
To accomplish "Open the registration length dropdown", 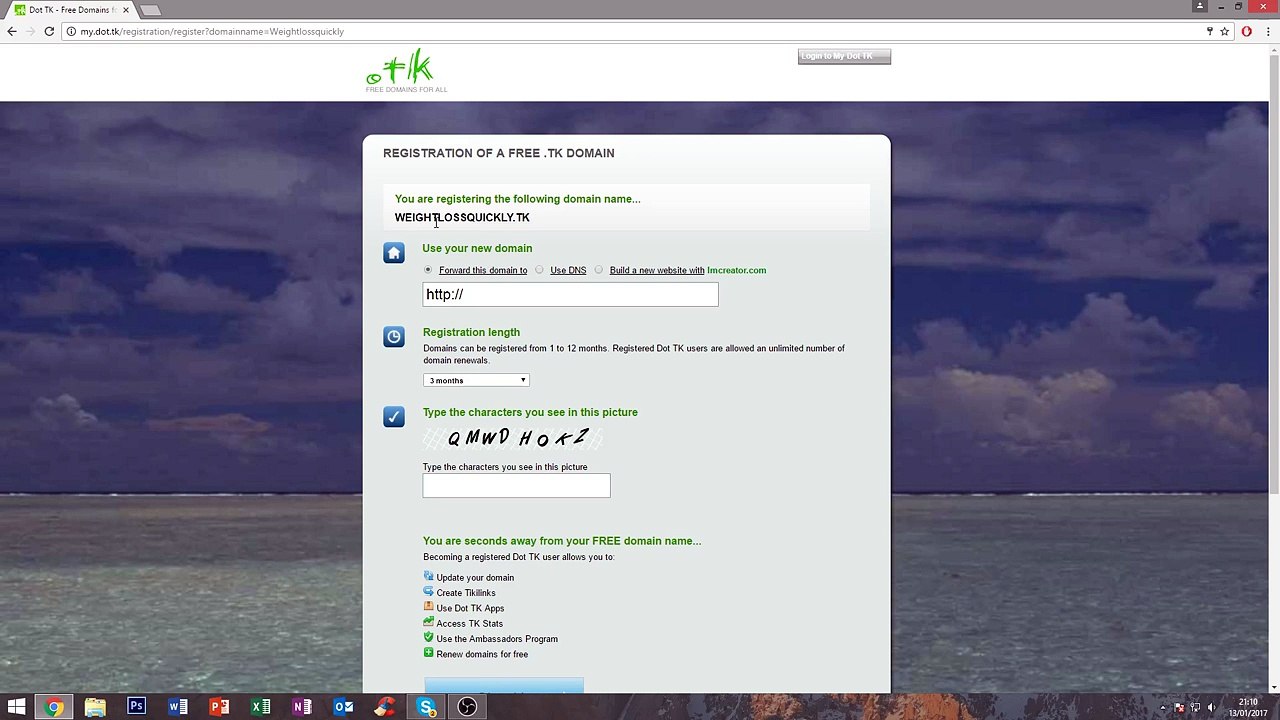I will coord(476,380).
